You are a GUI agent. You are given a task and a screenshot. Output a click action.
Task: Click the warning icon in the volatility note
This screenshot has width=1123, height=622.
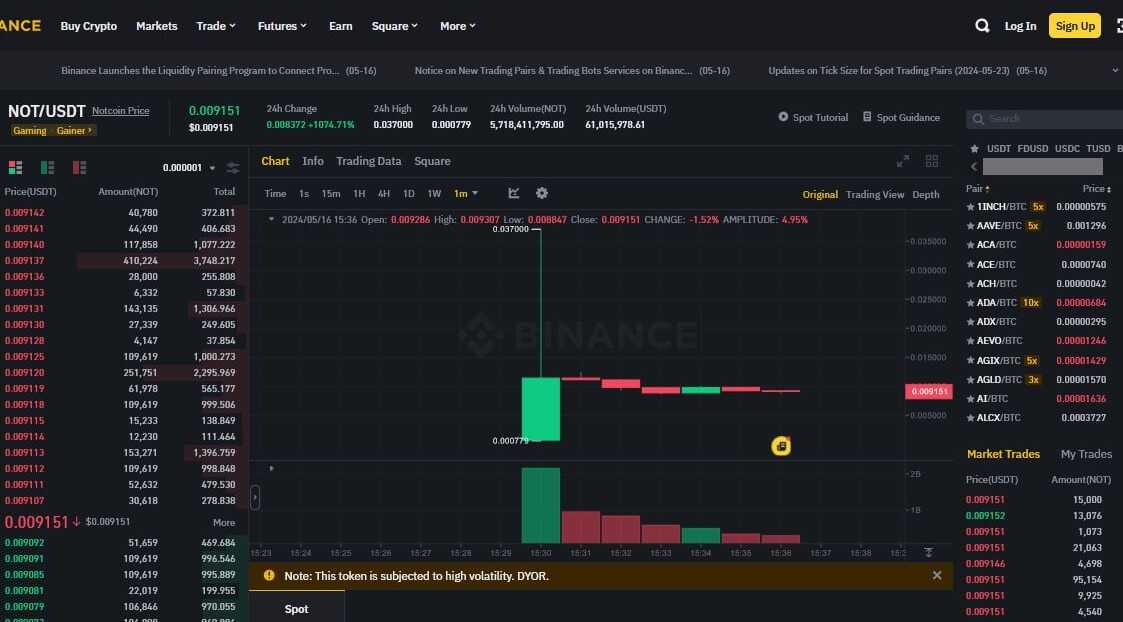pos(269,575)
